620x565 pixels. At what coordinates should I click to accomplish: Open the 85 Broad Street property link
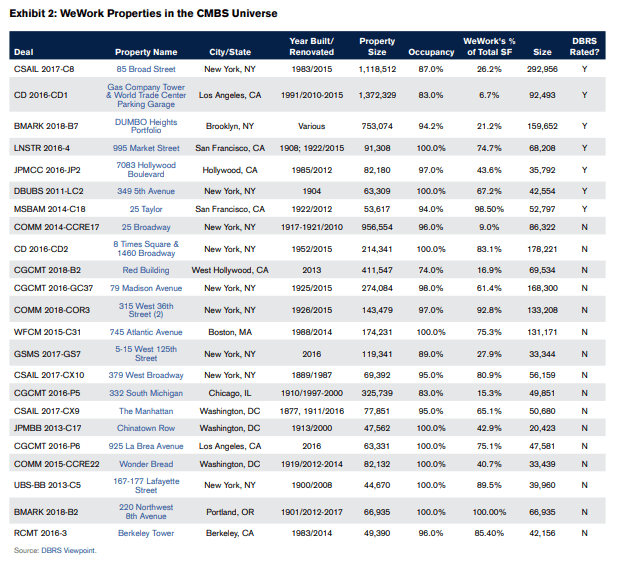tap(146, 69)
